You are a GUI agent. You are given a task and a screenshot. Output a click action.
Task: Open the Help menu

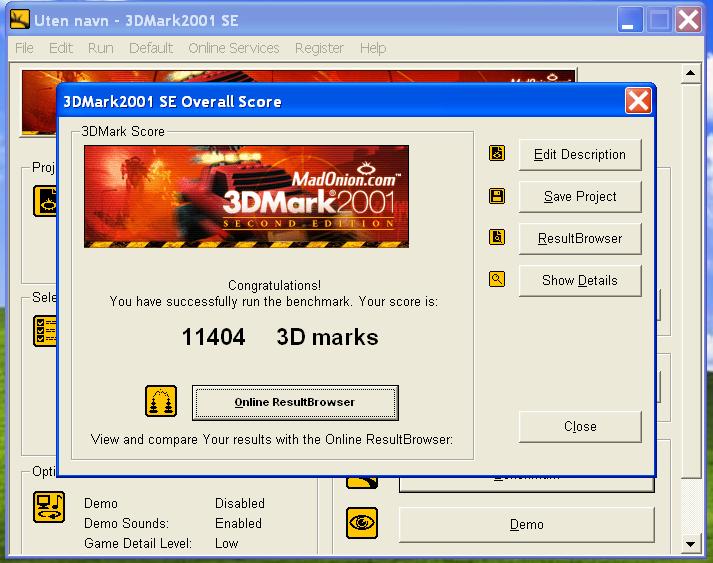373,48
